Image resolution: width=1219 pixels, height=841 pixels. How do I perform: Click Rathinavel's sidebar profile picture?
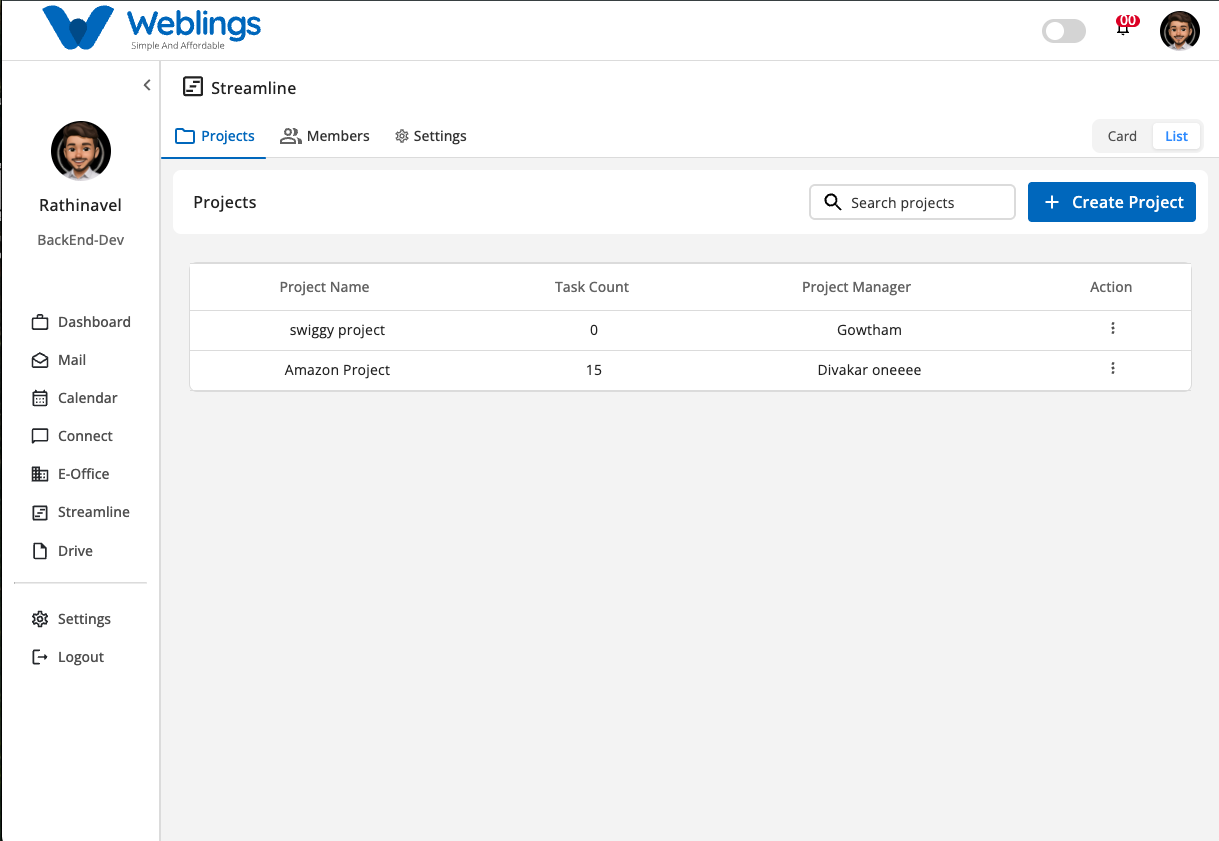point(81,151)
